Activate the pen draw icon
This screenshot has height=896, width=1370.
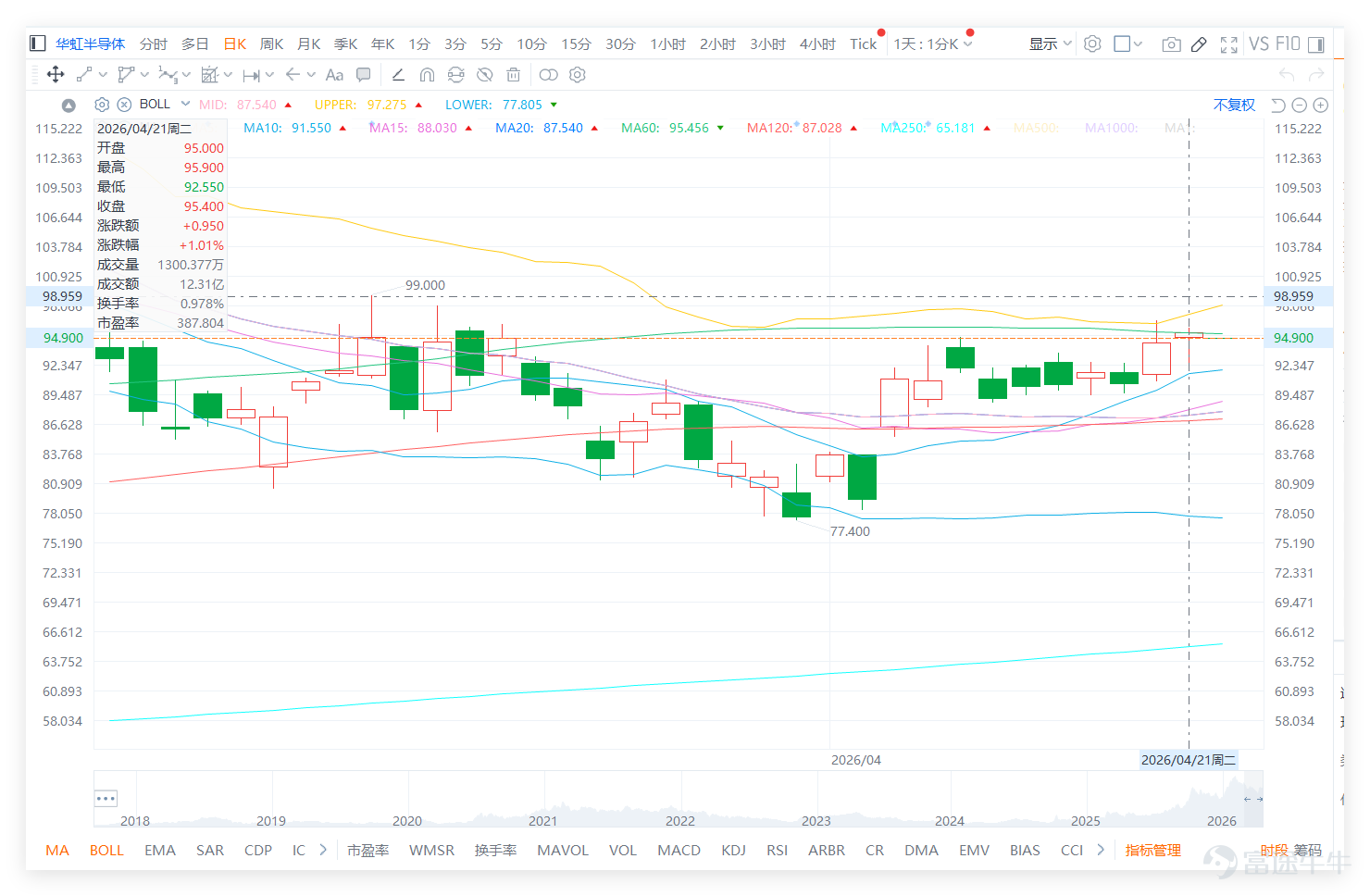point(1199,44)
